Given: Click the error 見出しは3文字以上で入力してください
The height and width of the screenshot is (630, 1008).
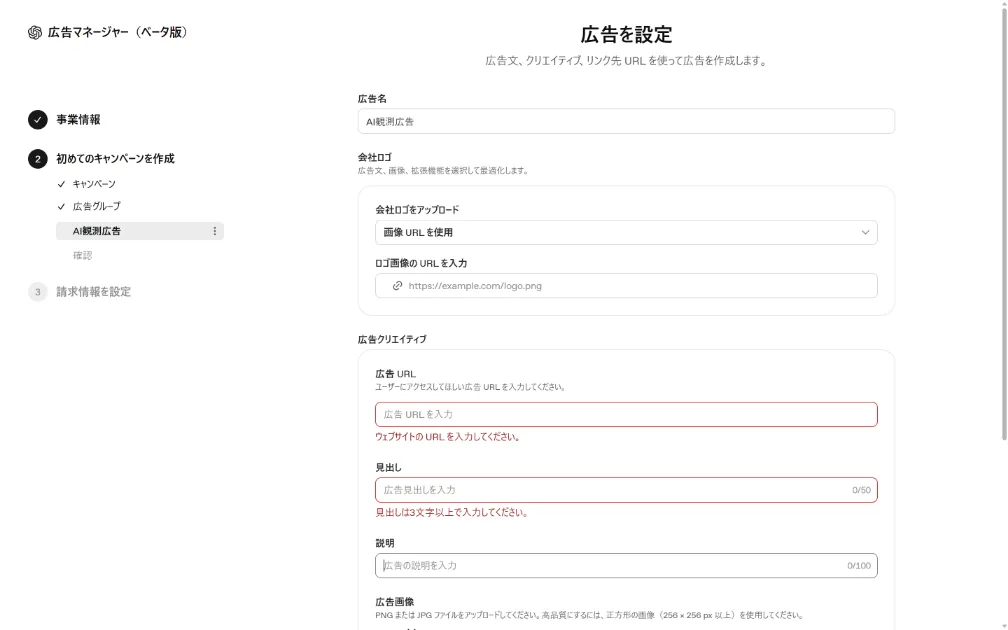Looking at the screenshot, I should [x=452, y=512].
